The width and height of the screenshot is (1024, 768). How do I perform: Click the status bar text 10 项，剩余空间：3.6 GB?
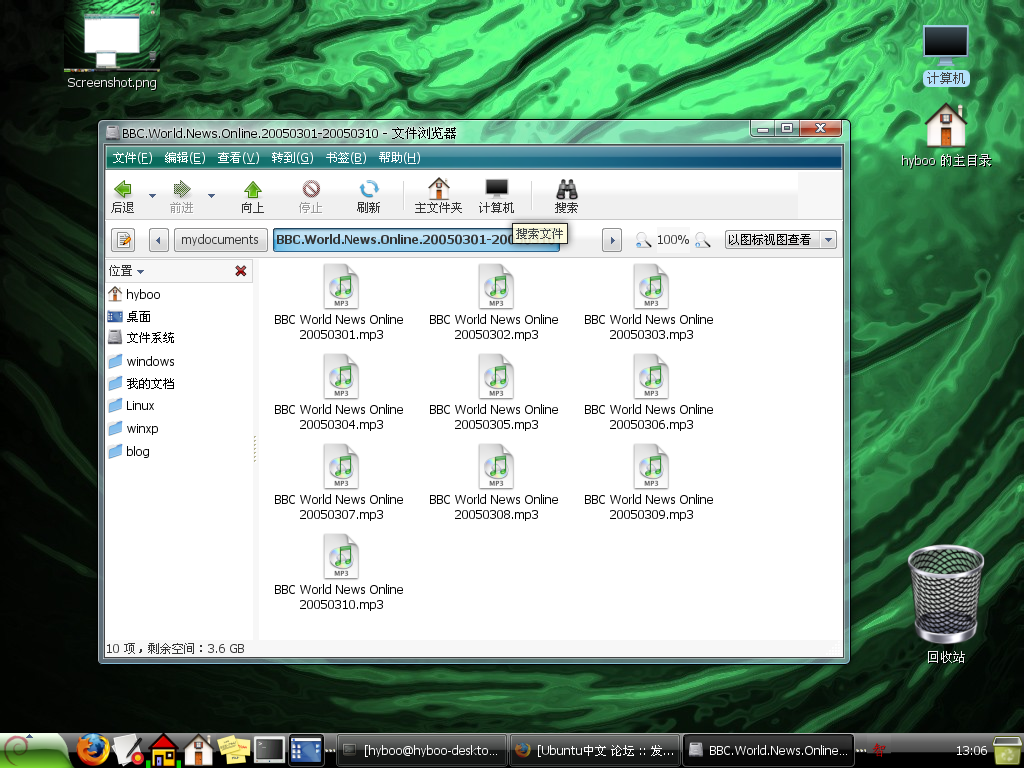[175, 648]
